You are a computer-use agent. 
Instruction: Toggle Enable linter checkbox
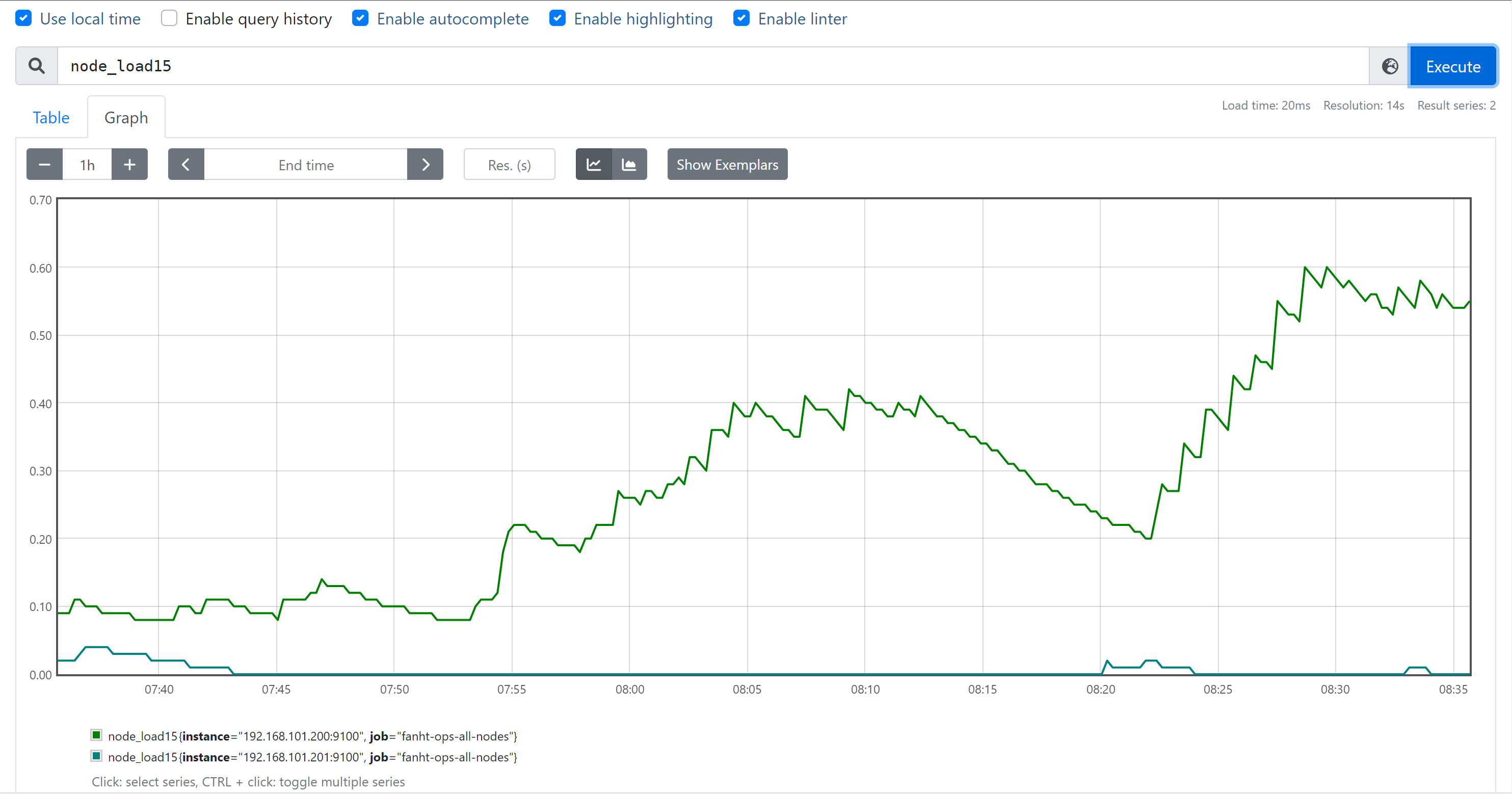point(742,18)
